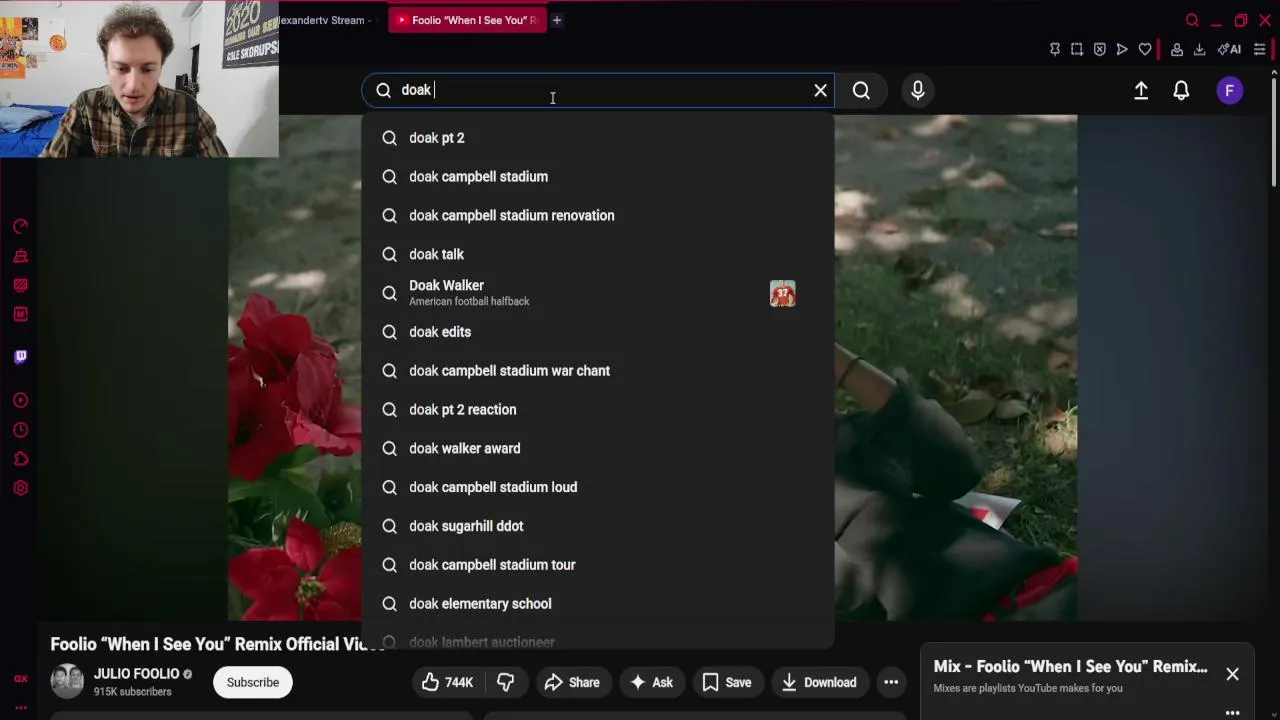Open the YouTube upload/create icon

[x=1141, y=90]
